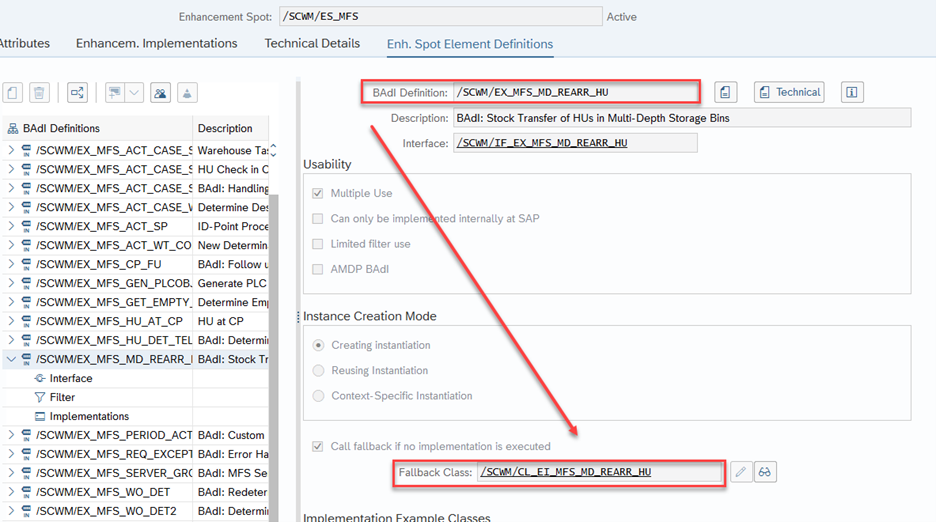Click the document icon next to BAdI Definition
This screenshot has height=522, width=936.
(x=725, y=92)
